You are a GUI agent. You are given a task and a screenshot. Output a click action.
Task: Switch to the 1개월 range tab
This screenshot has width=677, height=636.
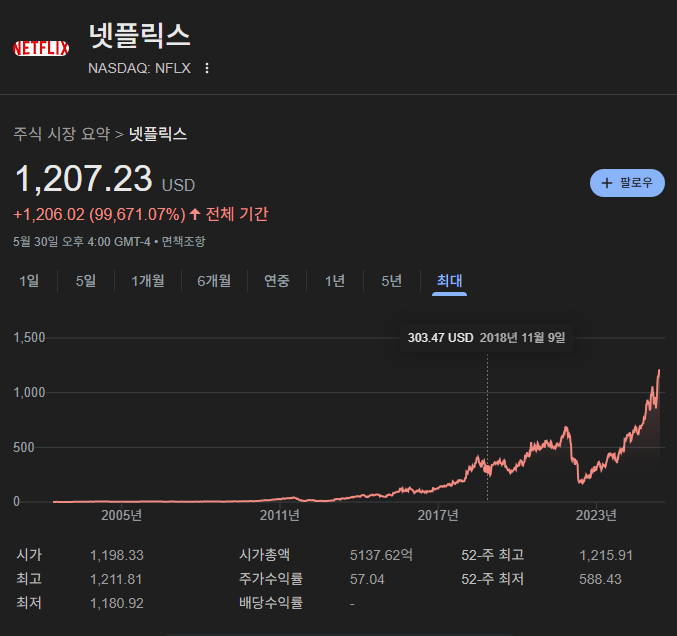coord(148,281)
